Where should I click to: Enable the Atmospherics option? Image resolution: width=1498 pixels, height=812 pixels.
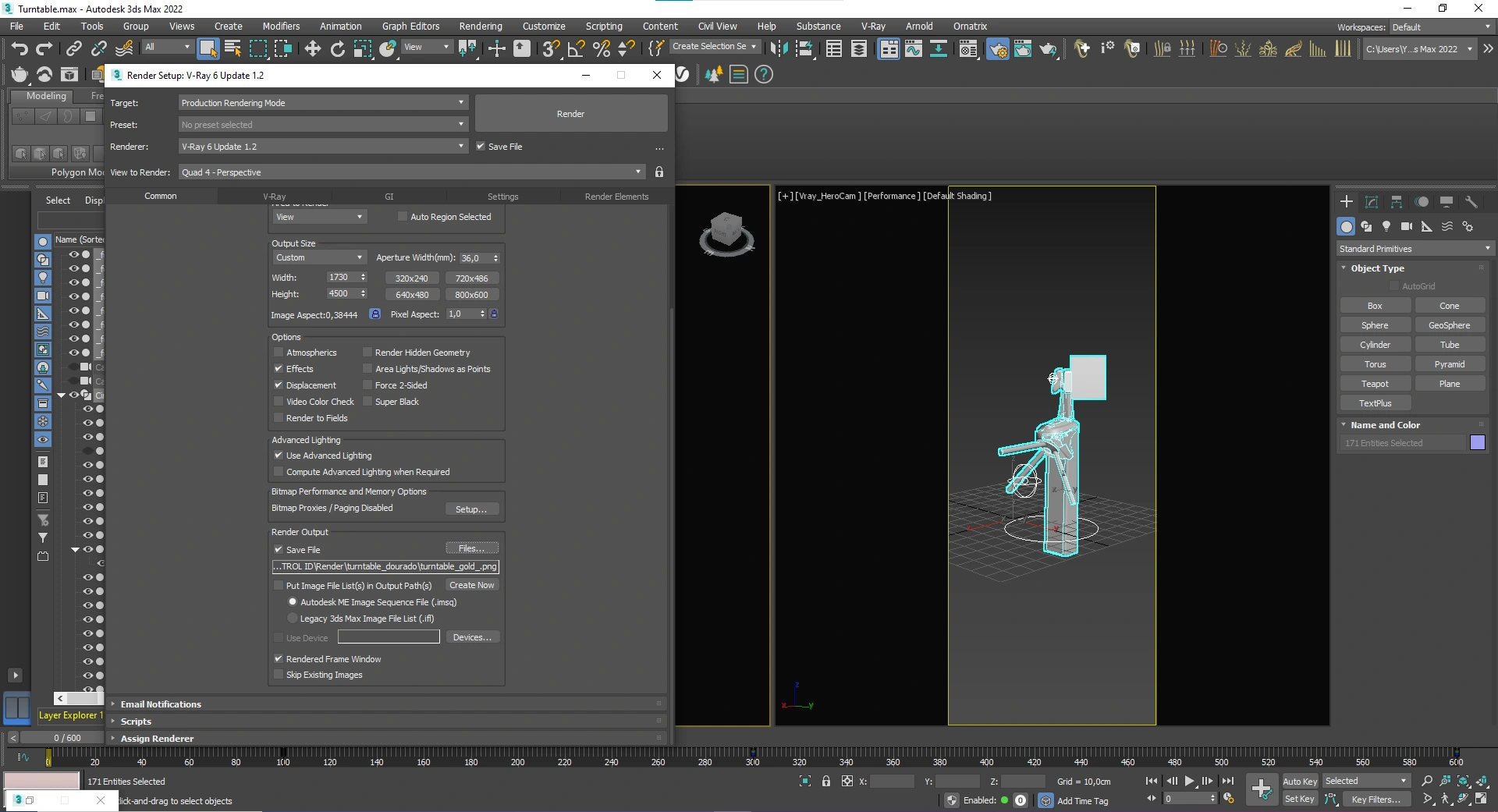click(x=279, y=353)
